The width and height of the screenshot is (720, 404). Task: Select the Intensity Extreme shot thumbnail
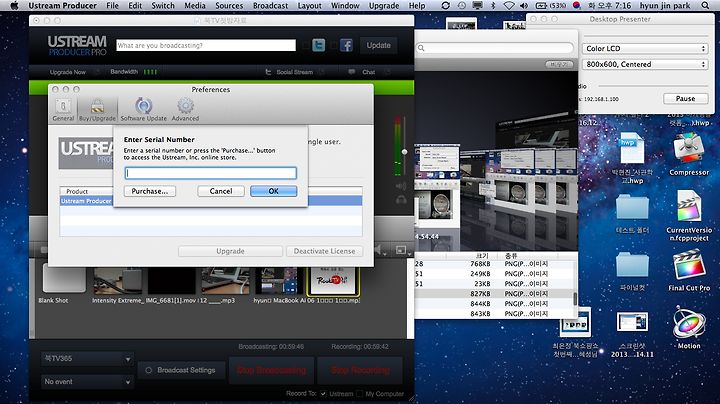(117, 281)
